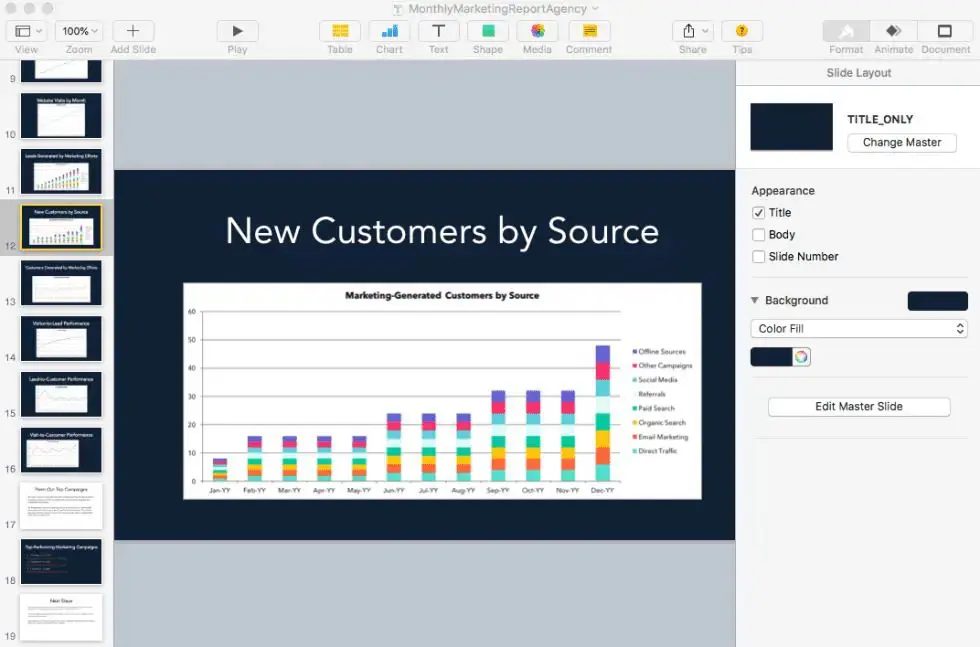Open the Tips icon
This screenshot has height=647, width=980.
[x=741, y=31]
